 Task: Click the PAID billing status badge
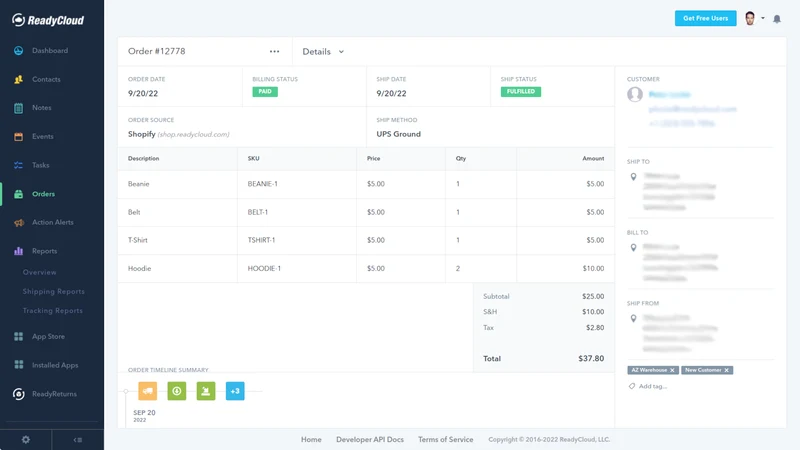pyautogui.click(x=265, y=92)
